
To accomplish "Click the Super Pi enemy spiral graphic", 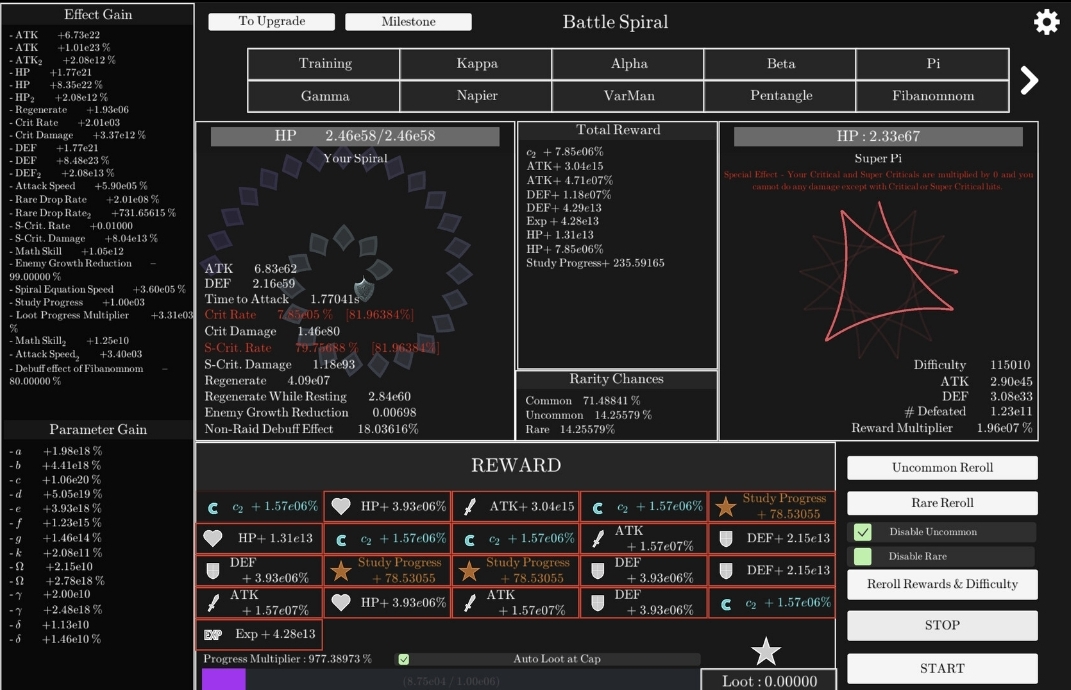I will click(x=878, y=280).
